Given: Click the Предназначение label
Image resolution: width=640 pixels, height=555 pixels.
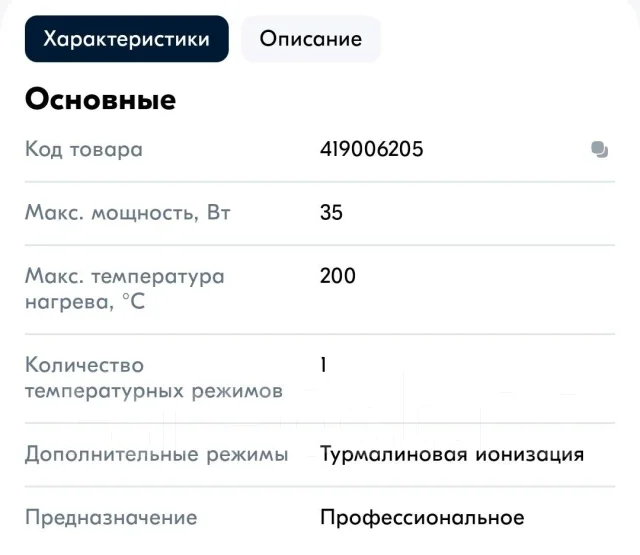Looking at the screenshot, I should coord(111,517).
